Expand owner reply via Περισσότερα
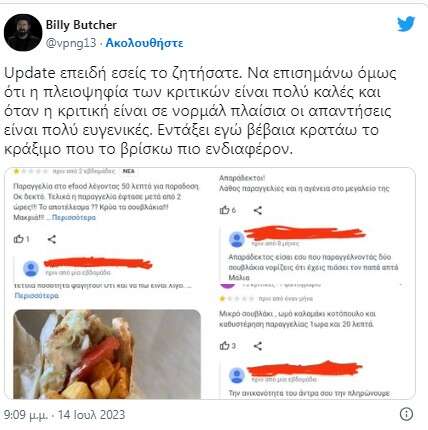Screen dimensions: 428x430 (x=37, y=296)
